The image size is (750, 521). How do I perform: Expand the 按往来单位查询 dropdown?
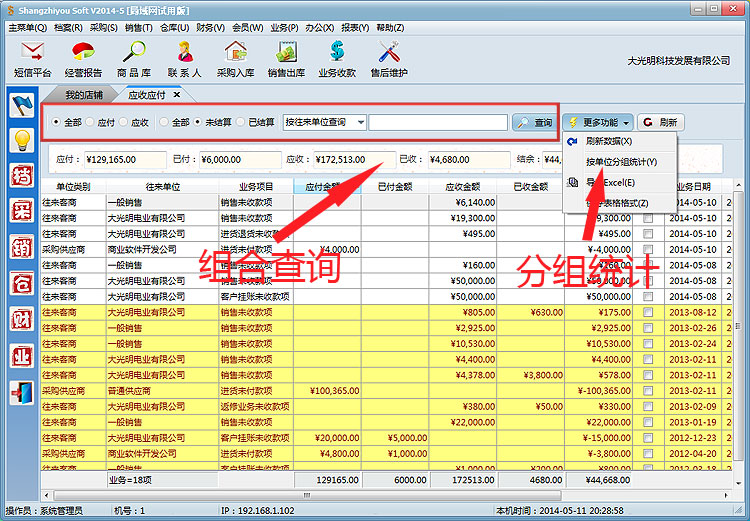click(x=360, y=123)
